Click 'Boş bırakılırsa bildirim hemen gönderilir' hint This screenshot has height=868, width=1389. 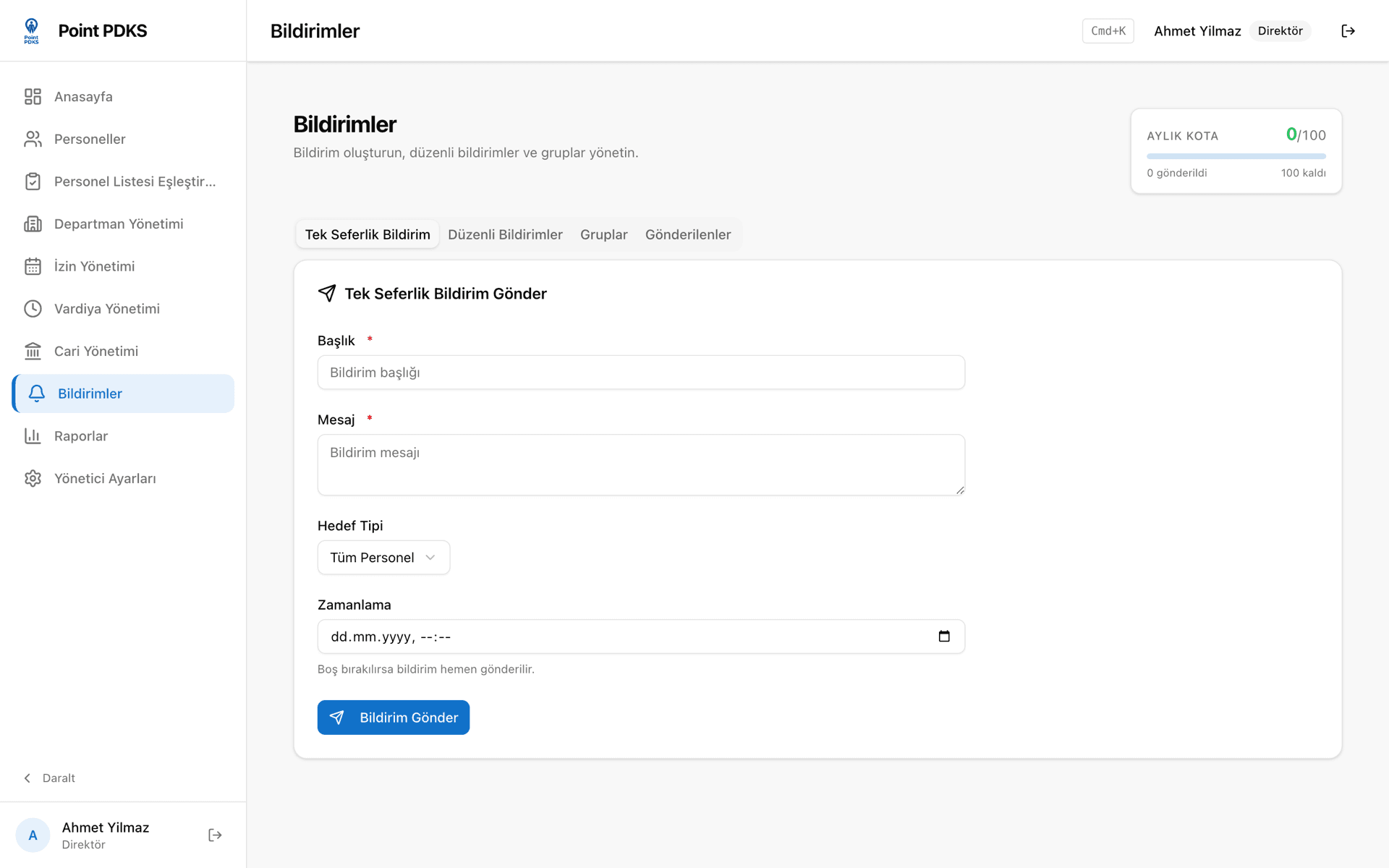(426, 669)
